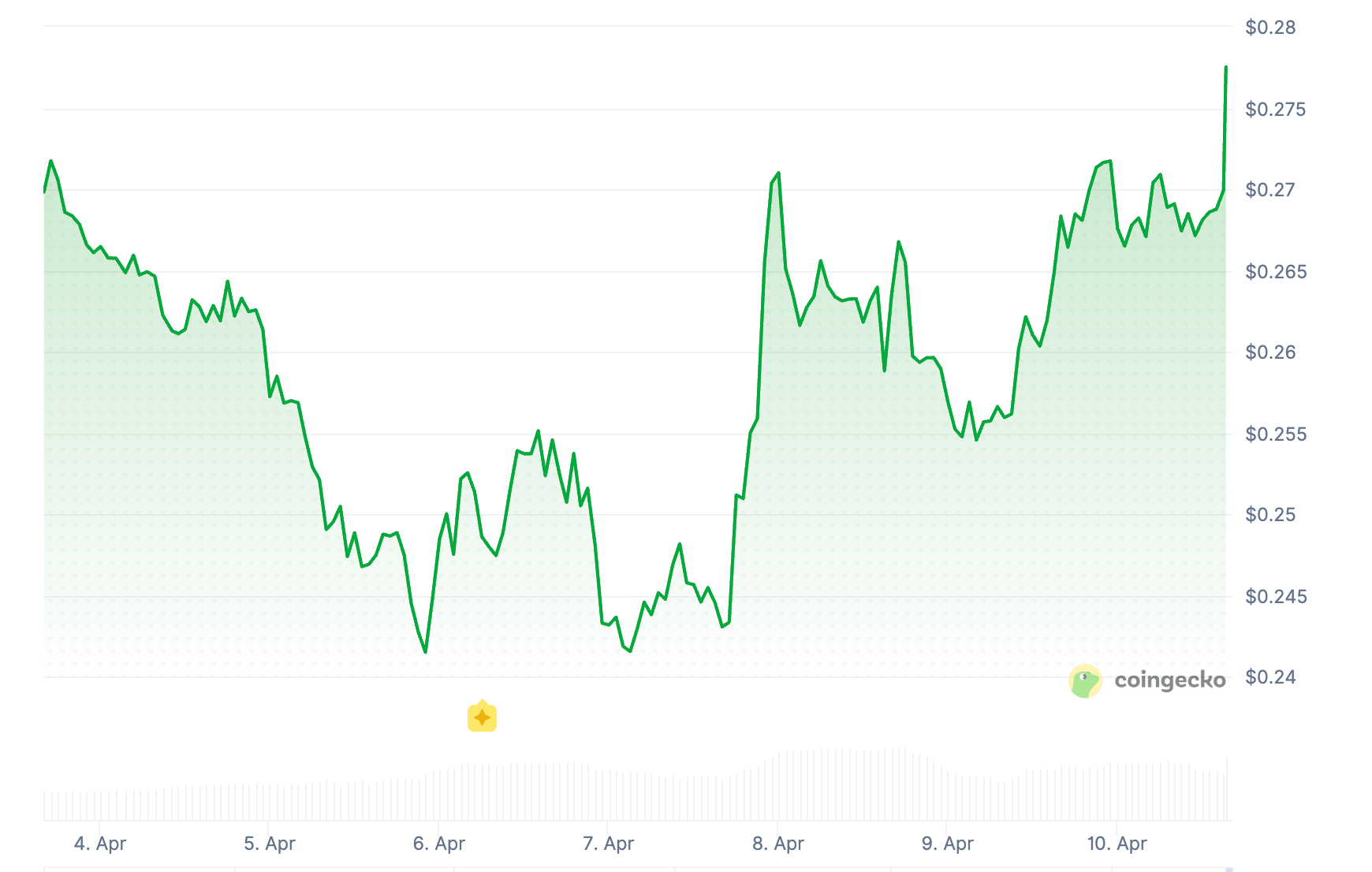The image size is (1372, 872).
Task: Click the 6. Apr date label
Action: pos(439,844)
